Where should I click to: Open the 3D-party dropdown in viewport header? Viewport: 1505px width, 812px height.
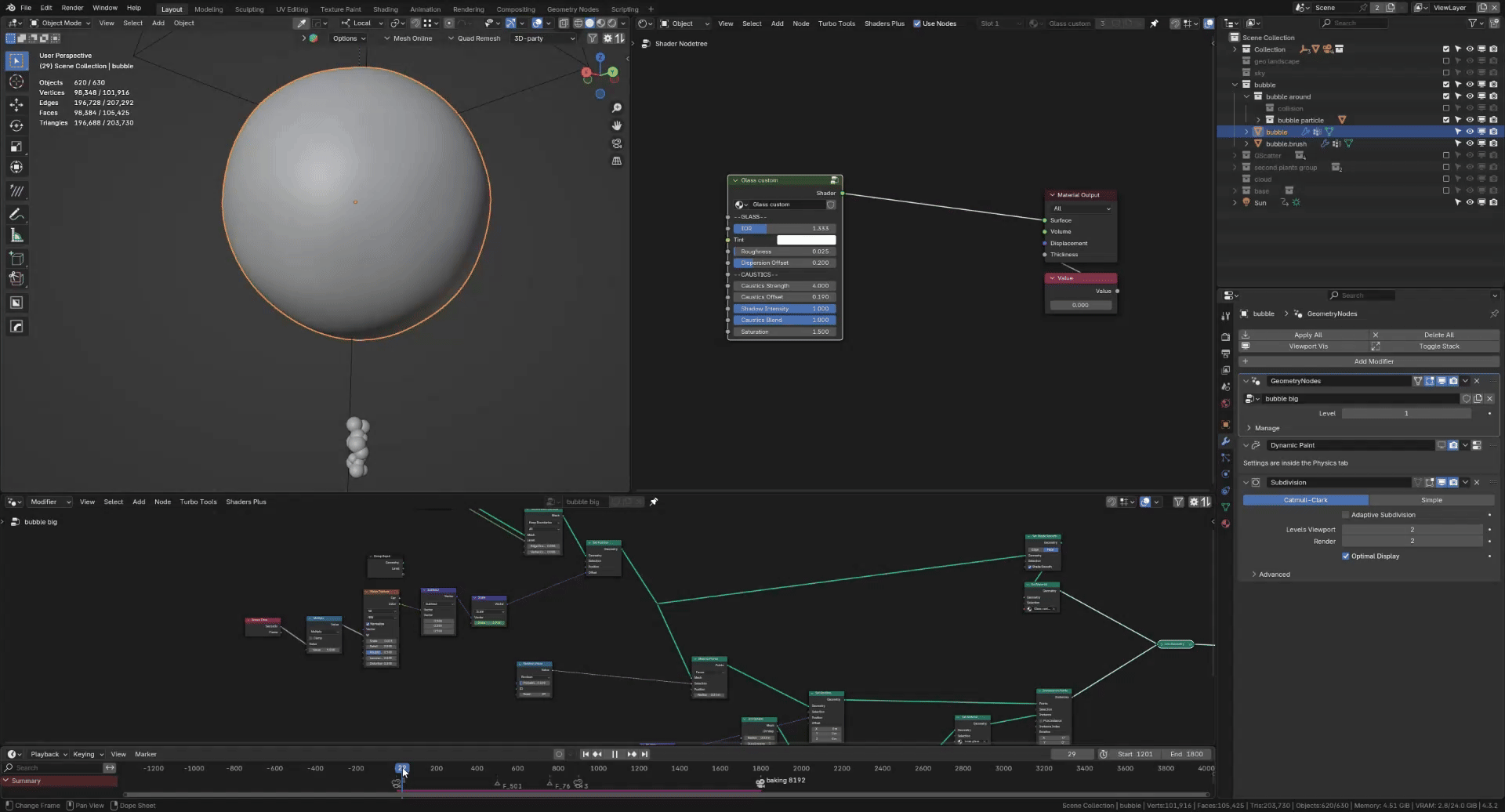(544, 38)
